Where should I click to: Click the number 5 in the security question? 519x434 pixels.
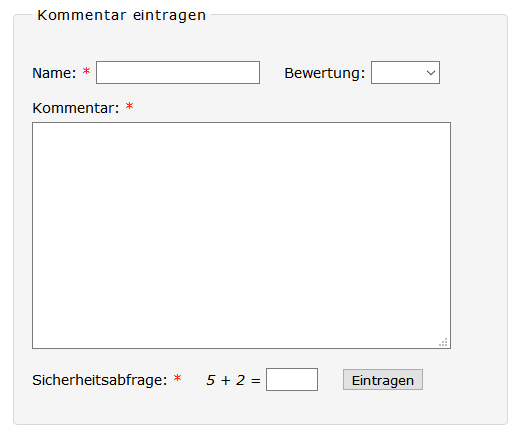pos(211,380)
